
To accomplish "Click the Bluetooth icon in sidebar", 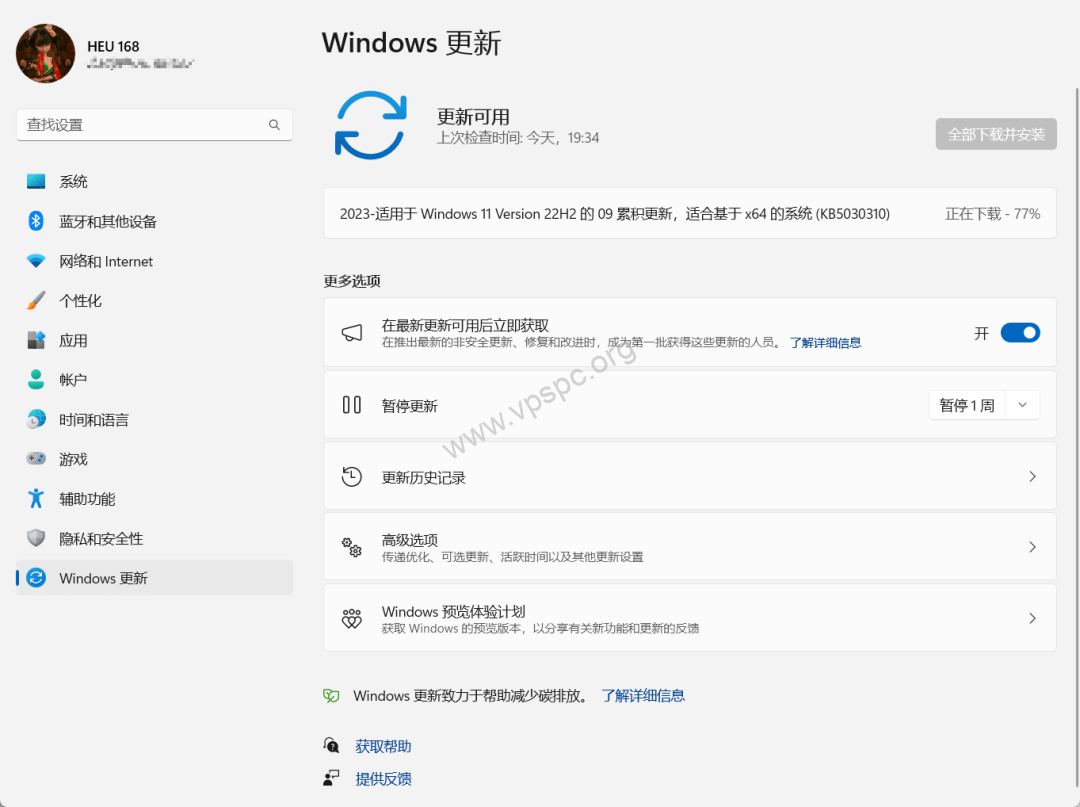I will 36,221.
